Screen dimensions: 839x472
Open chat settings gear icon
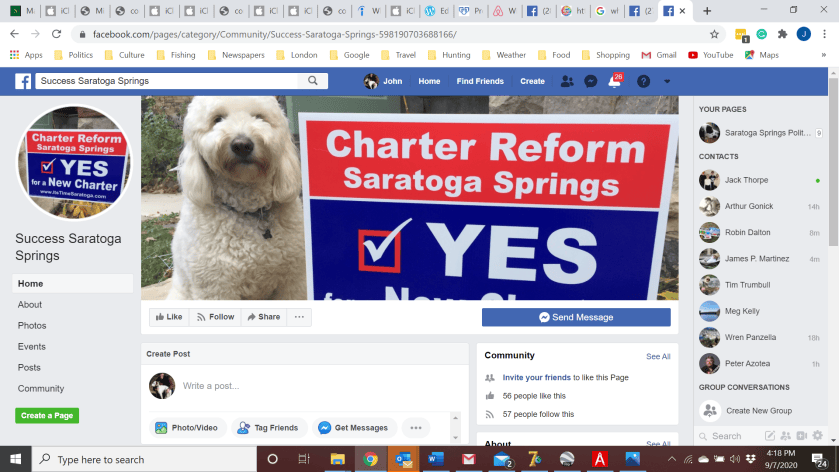point(818,436)
